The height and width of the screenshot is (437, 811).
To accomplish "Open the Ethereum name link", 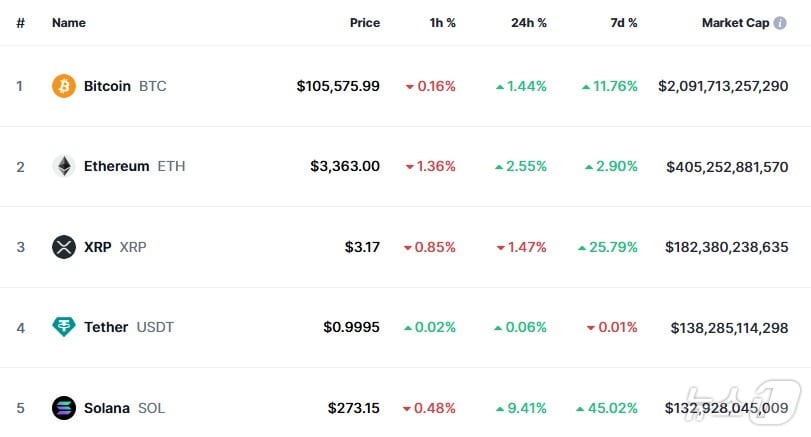I will pos(116,166).
